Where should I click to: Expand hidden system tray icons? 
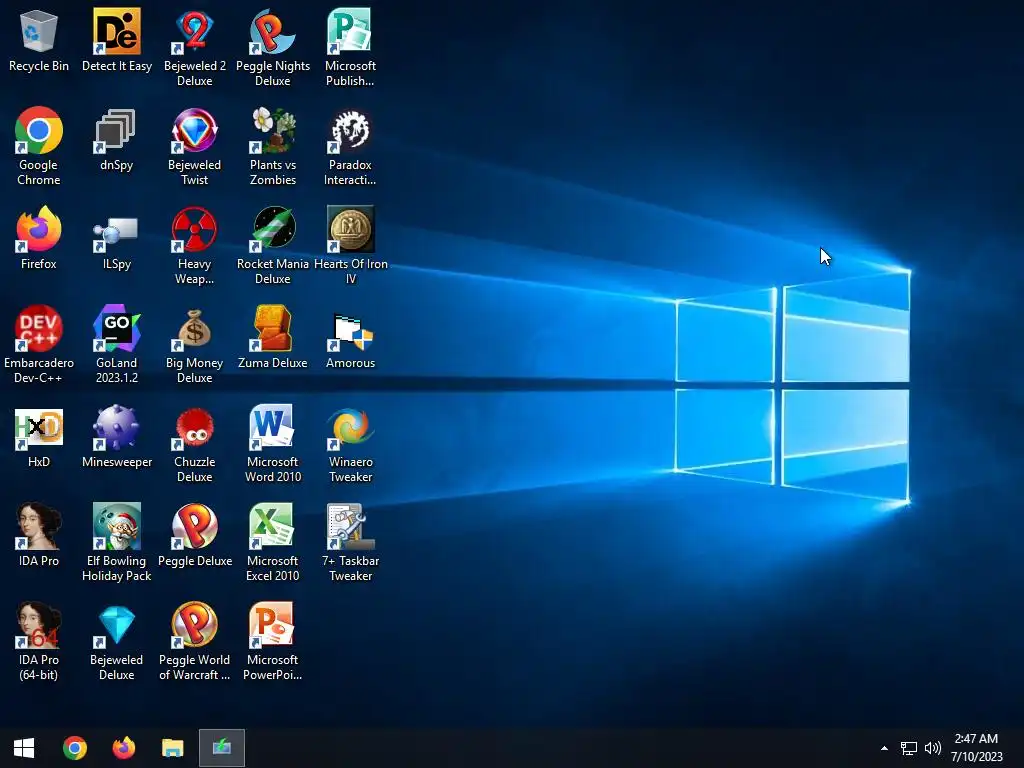point(884,748)
